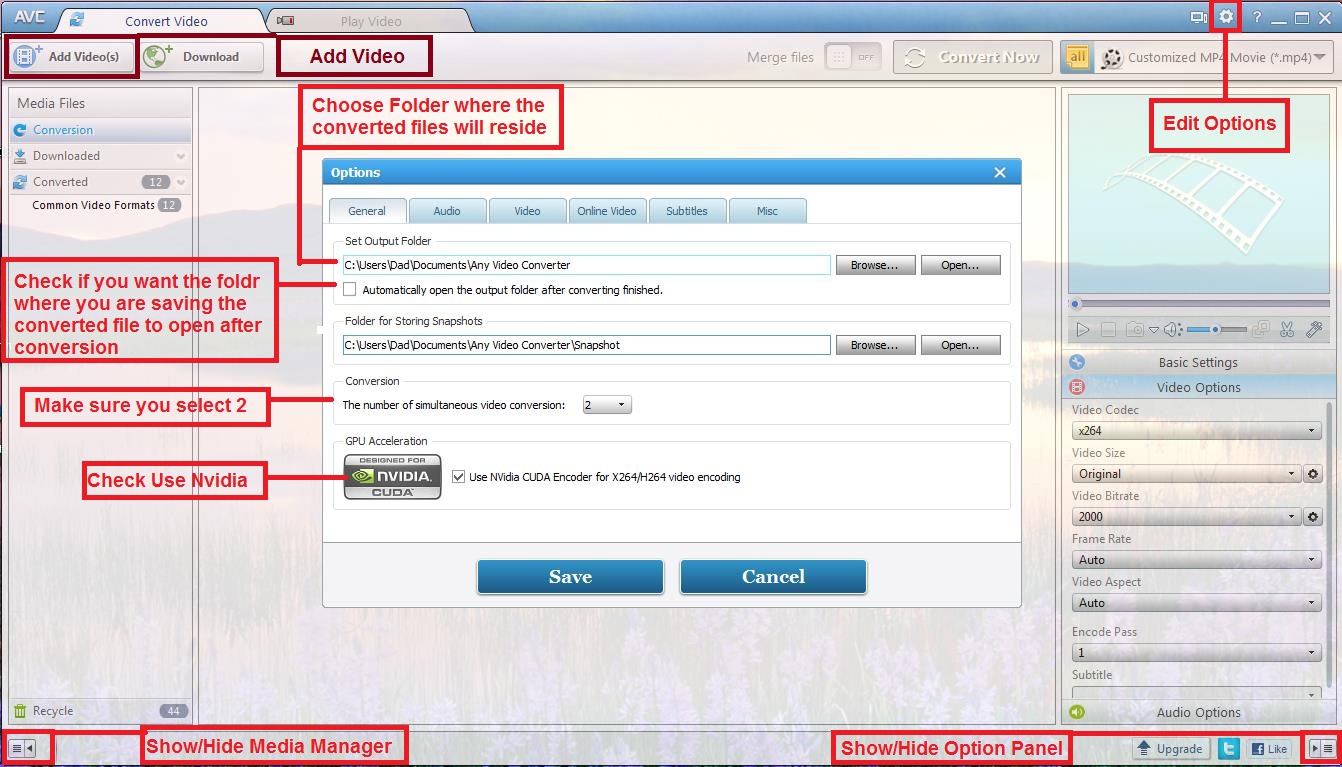Open the scissors clip video tool
1342x767 pixels.
point(1287,328)
